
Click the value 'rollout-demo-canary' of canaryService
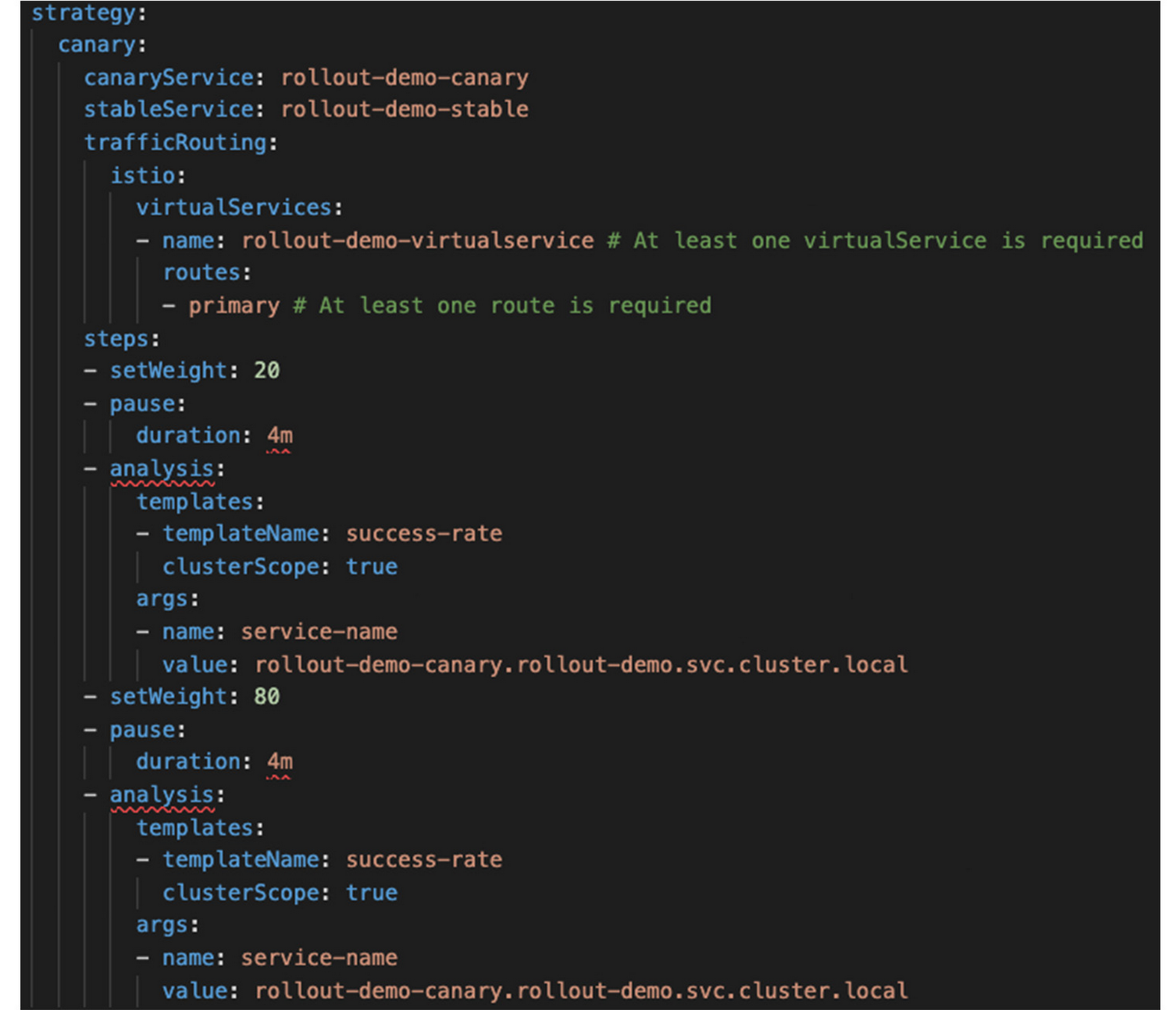[x=405, y=78]
